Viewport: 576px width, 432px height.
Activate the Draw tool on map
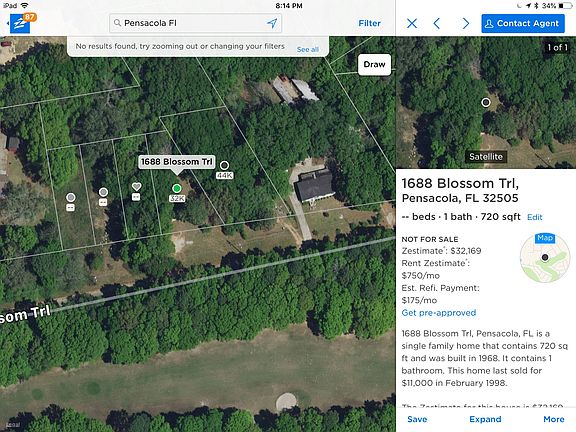pyautogui.click(x=374, y=64)
